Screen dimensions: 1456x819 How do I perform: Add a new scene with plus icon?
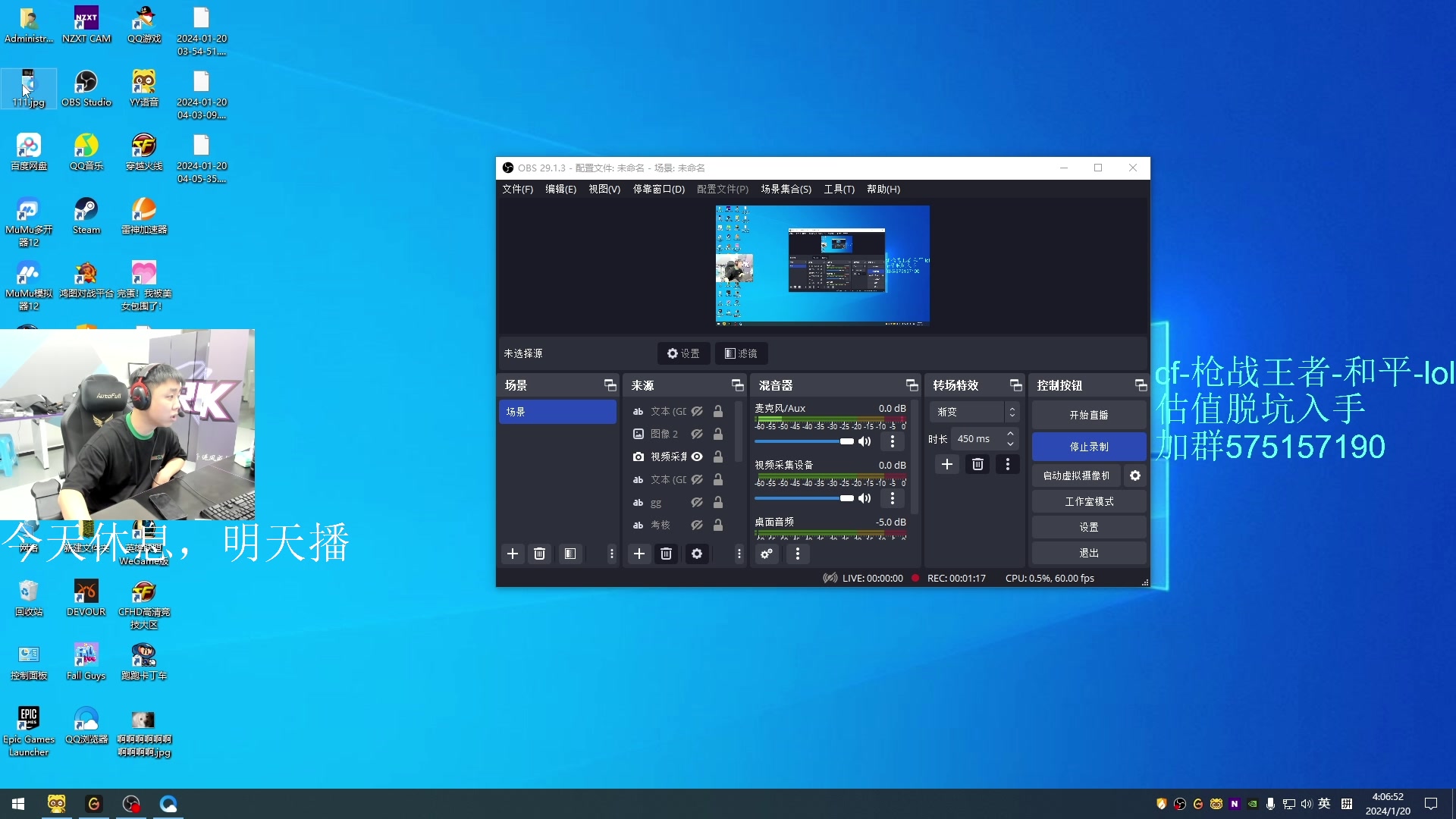pos(513,554)
